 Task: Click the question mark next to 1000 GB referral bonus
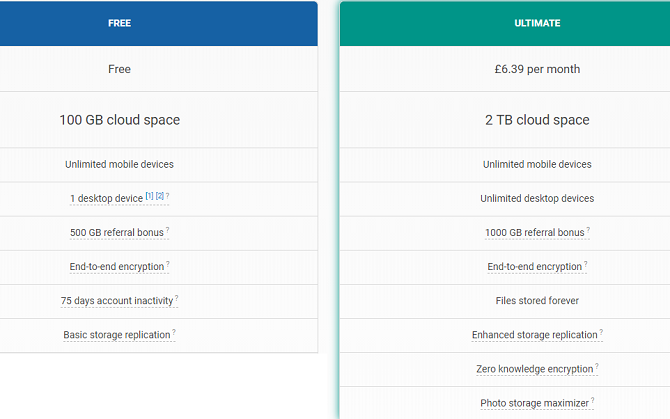point(588,230)
